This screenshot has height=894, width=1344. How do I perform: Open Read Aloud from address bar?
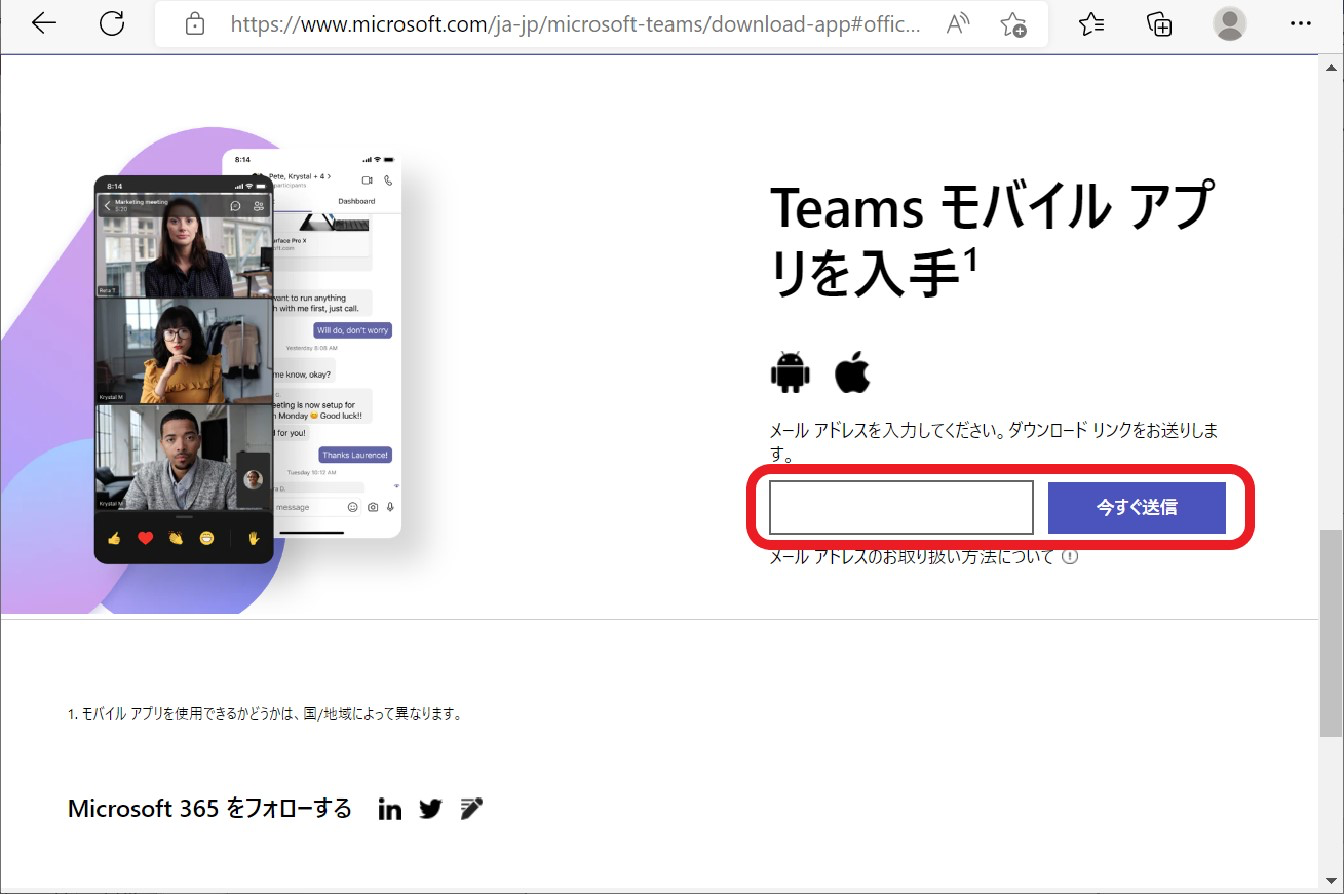click(957, 25)
